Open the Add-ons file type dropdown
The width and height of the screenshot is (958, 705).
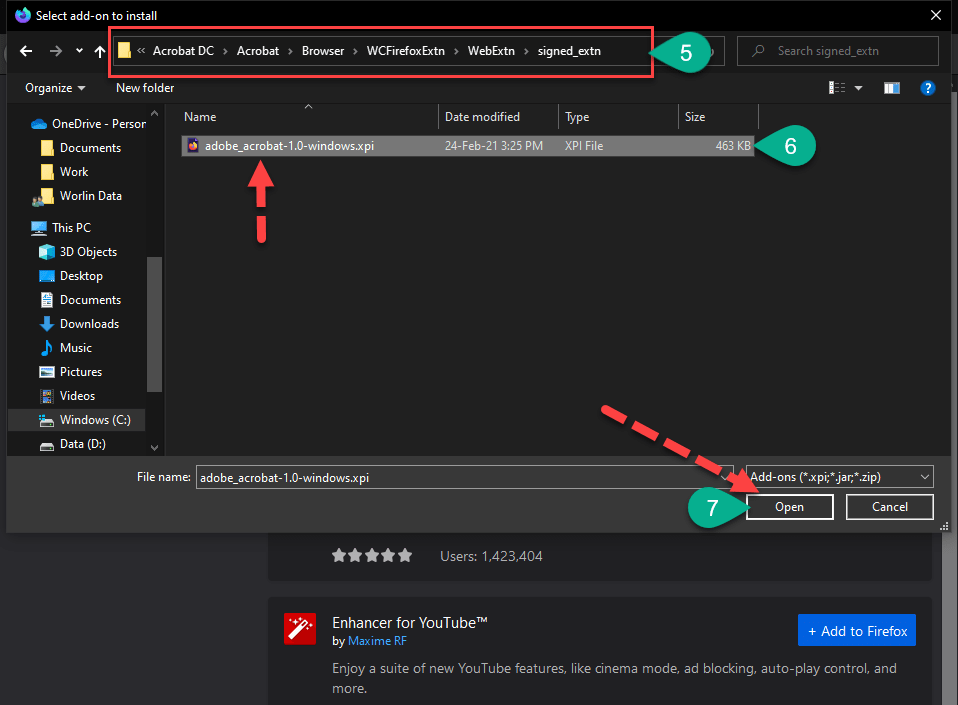[839, 477]
